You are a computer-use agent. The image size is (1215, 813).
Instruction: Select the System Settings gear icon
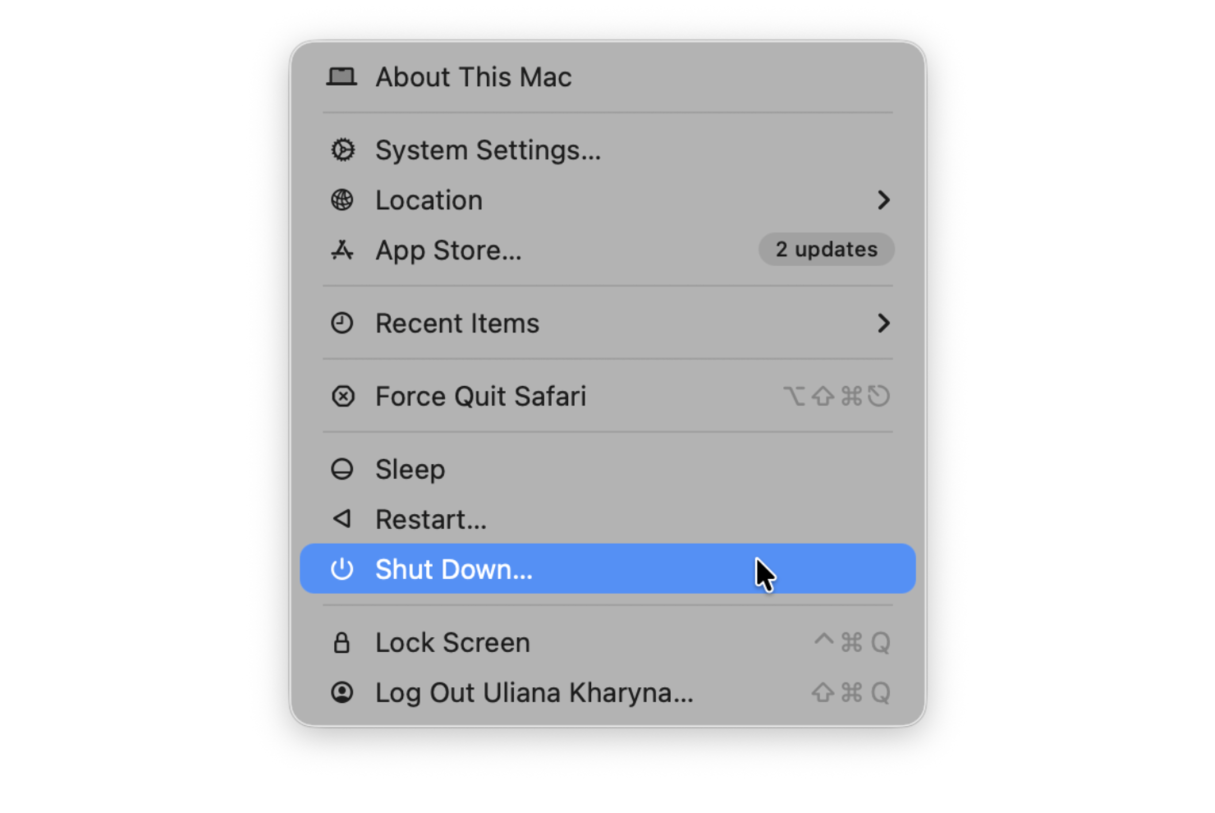(x=342, y=150)
